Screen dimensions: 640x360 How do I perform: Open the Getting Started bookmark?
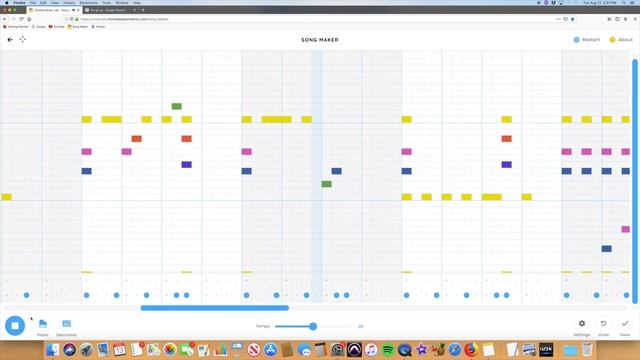16,27
